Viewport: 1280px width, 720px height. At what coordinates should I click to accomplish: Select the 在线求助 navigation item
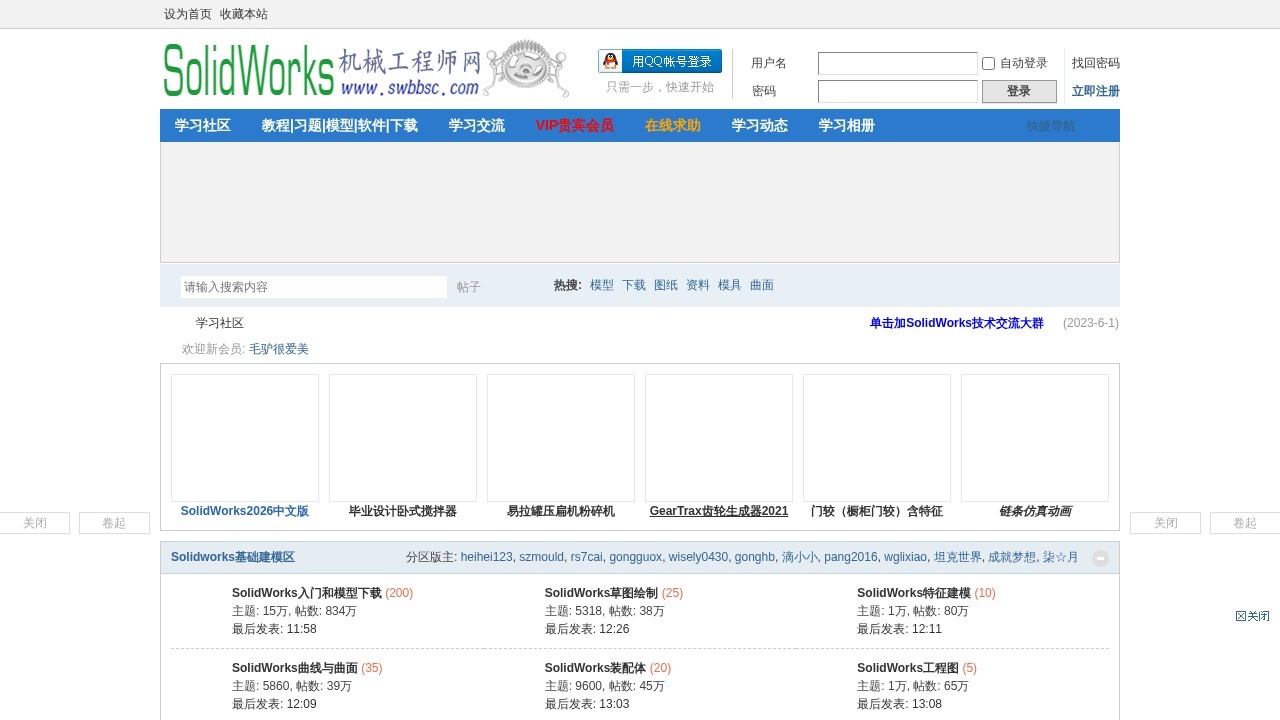point(672,126)
